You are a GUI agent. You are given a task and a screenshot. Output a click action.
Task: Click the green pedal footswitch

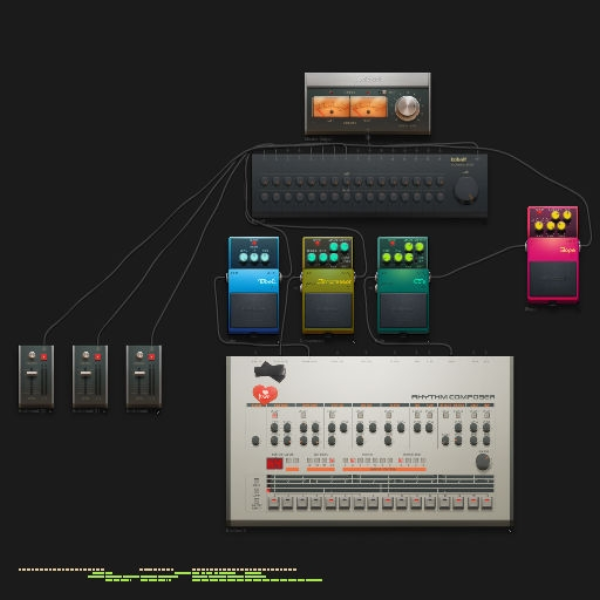403,310
